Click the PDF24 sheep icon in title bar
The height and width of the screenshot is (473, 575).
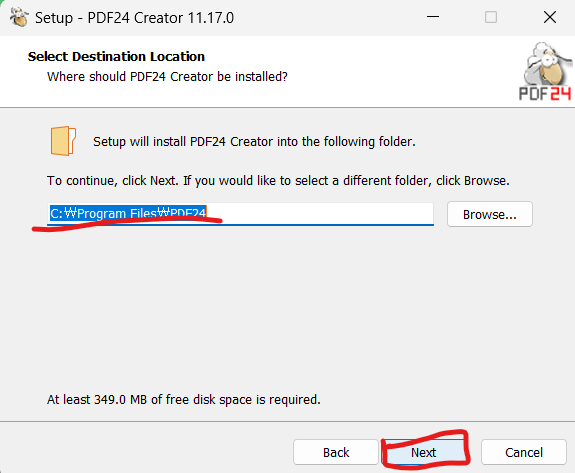click(19, 17)
